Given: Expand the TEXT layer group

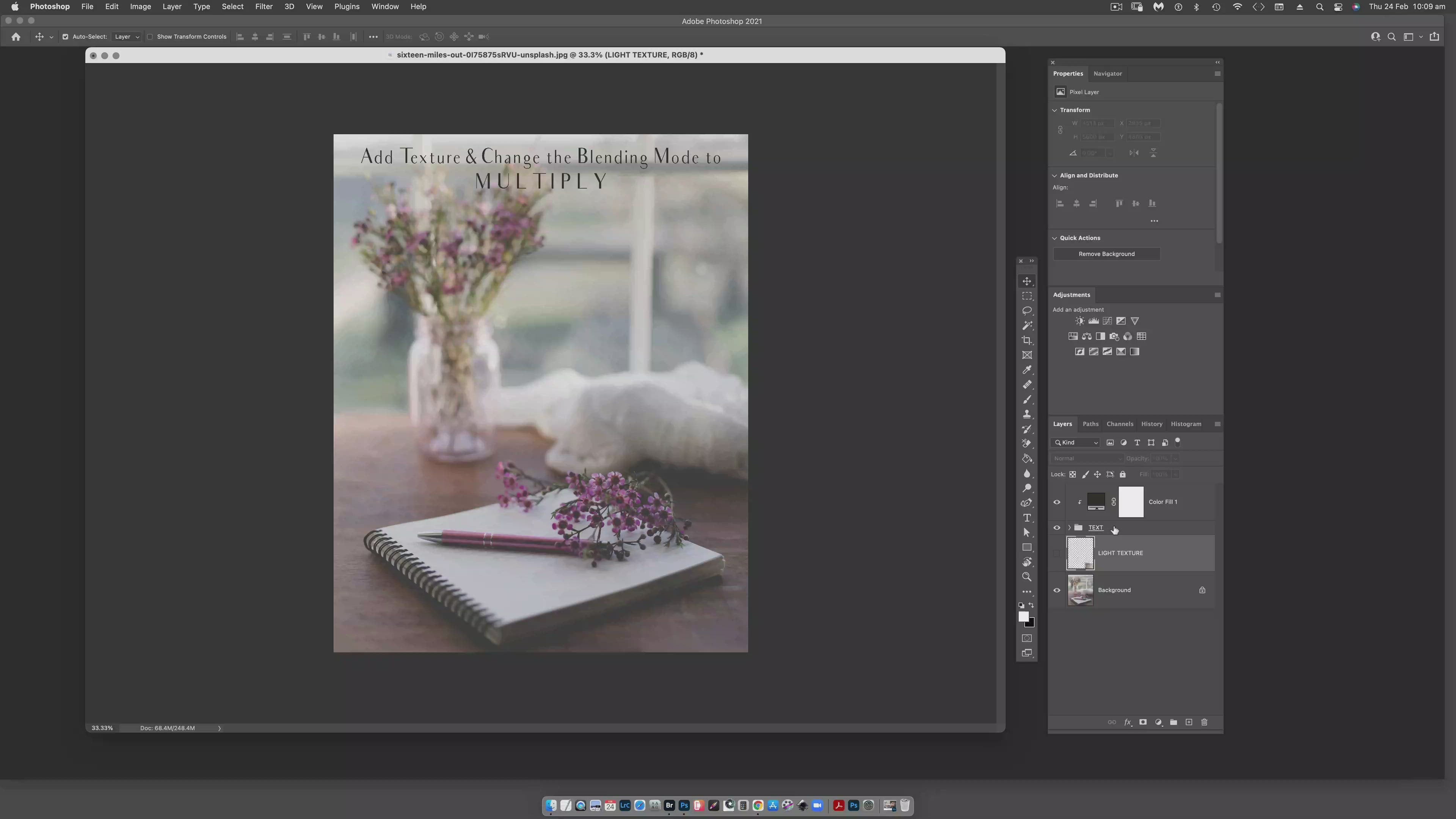Looking at the screenshot, I should (x=1069, y=527).
